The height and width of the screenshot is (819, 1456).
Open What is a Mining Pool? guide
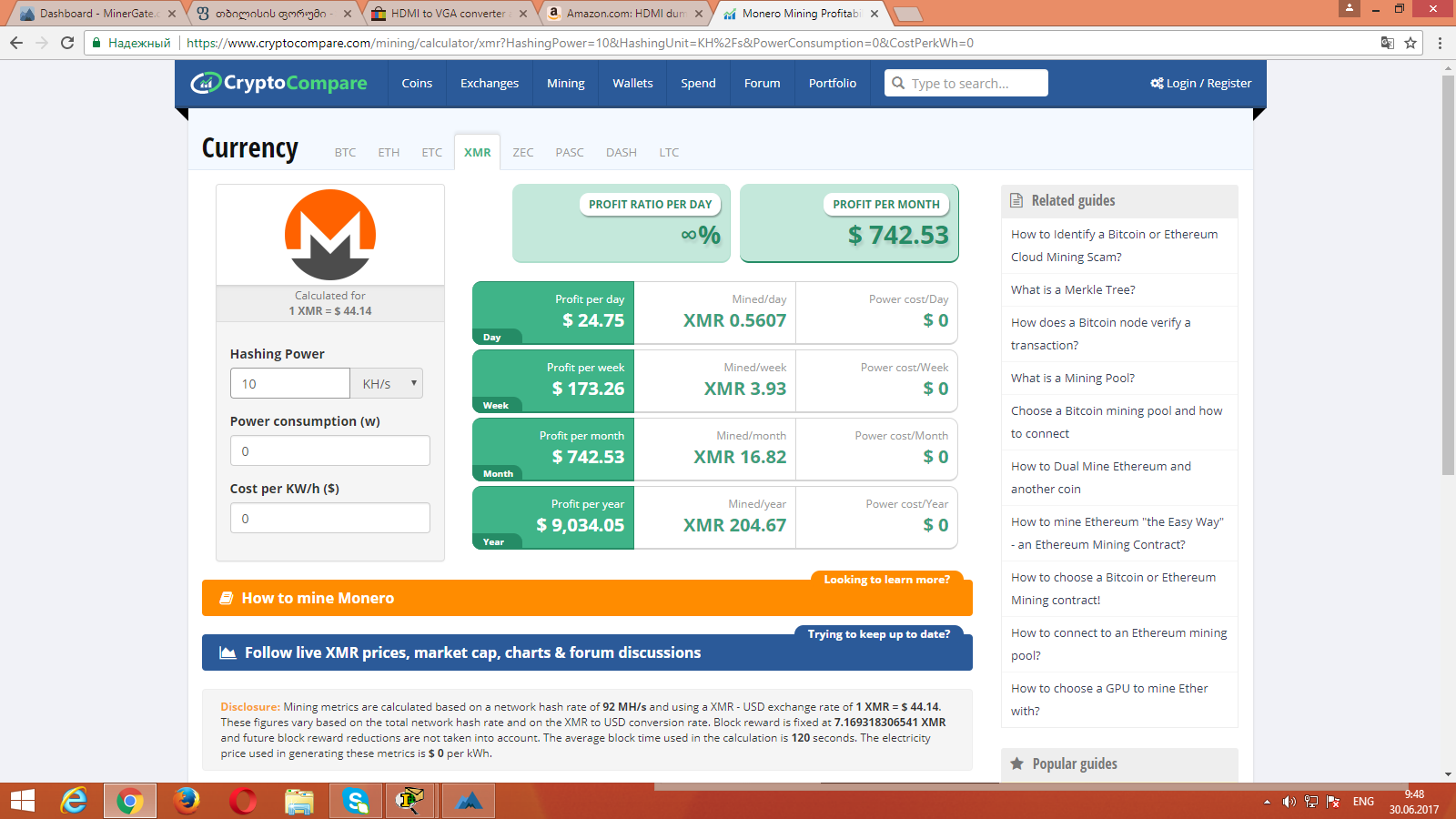(1073, 378)
